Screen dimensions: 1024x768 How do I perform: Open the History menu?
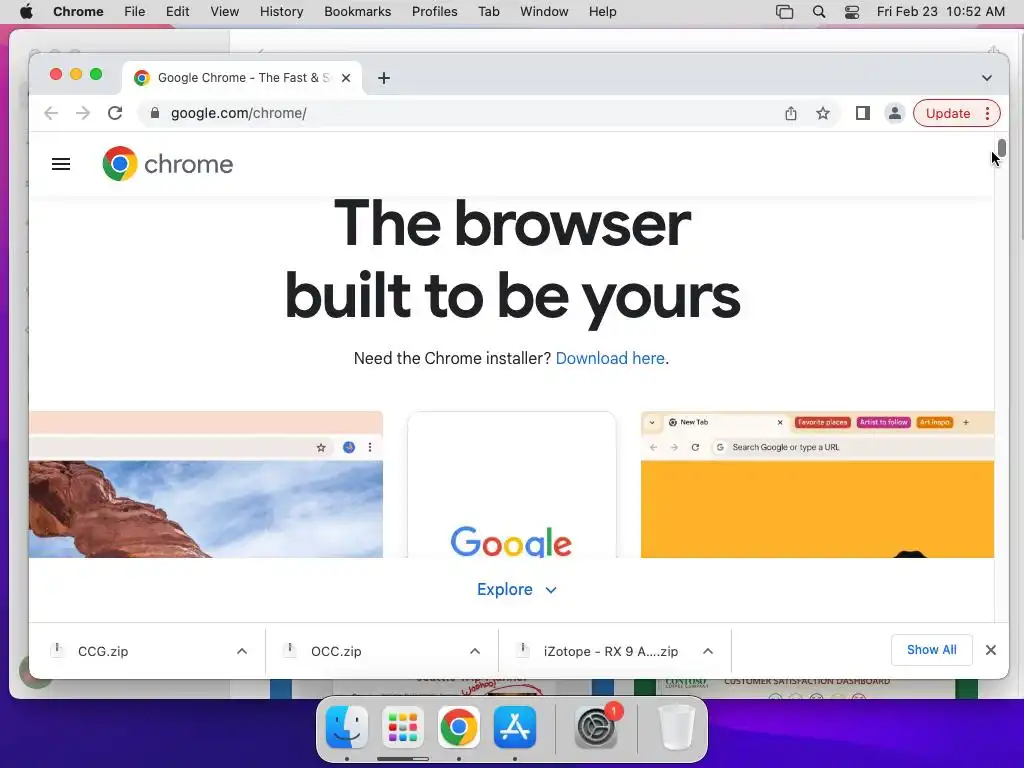(281, 12)
